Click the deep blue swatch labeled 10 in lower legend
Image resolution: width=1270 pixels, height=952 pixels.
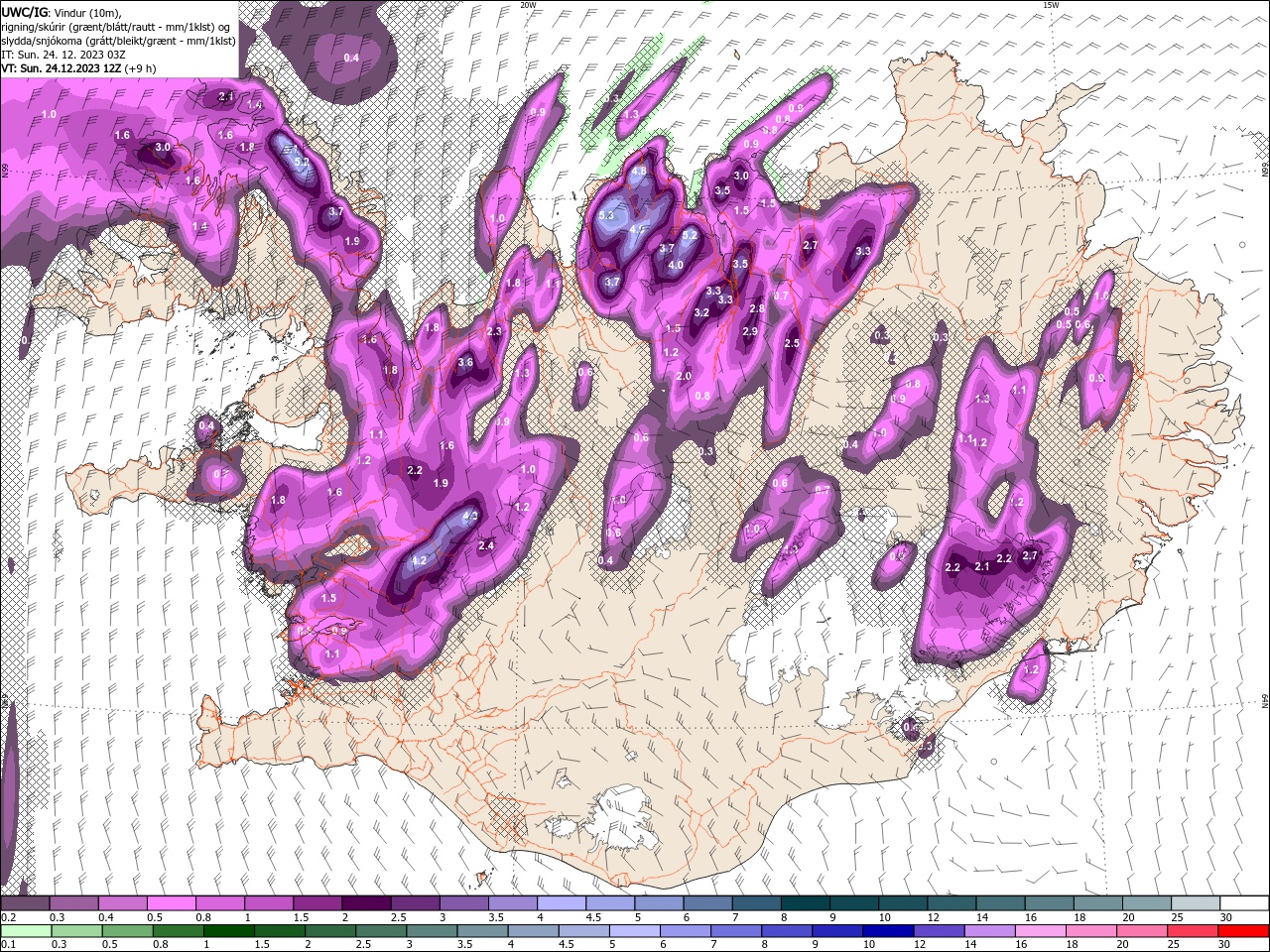pos(887,931)
